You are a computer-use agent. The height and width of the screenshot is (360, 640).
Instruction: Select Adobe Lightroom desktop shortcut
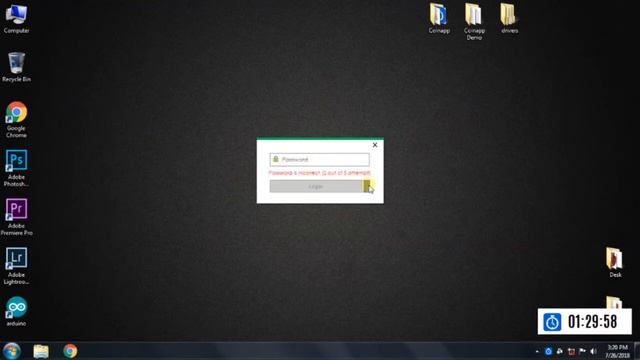pyautogui.click(x=16, y=266)
